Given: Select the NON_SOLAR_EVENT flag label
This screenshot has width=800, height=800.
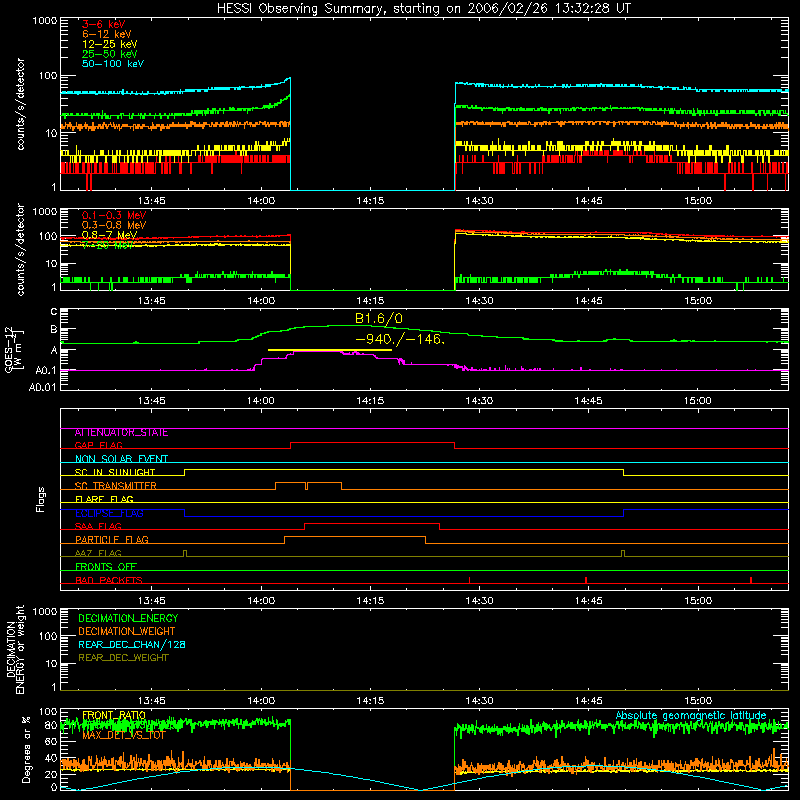Looking at the screenshot, I should [x=121, y=459].
